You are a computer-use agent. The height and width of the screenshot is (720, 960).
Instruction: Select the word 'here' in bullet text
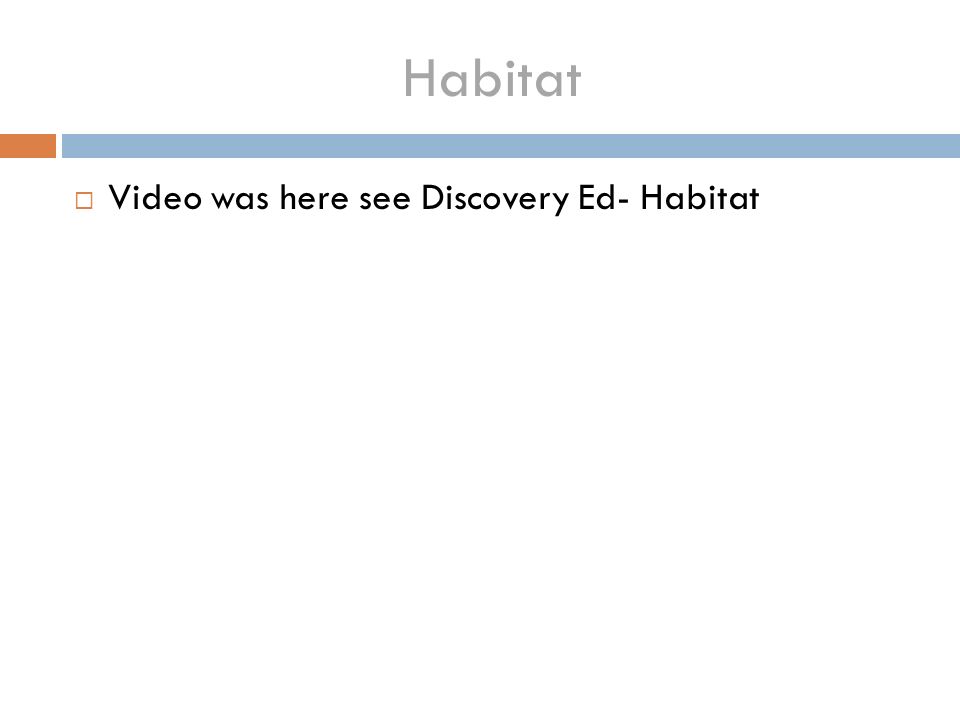coord(314,197)
